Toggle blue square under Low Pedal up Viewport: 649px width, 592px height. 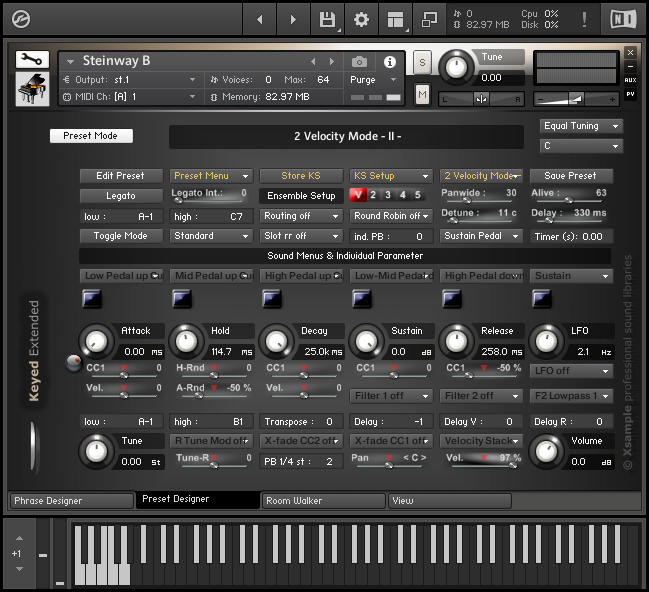(x=92, y=298)
